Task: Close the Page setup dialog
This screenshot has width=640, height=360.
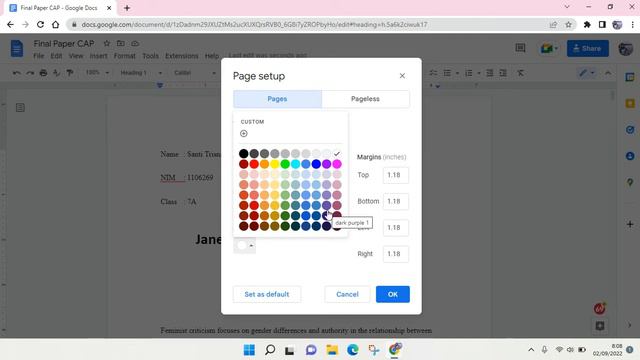Action: [402, 76]
